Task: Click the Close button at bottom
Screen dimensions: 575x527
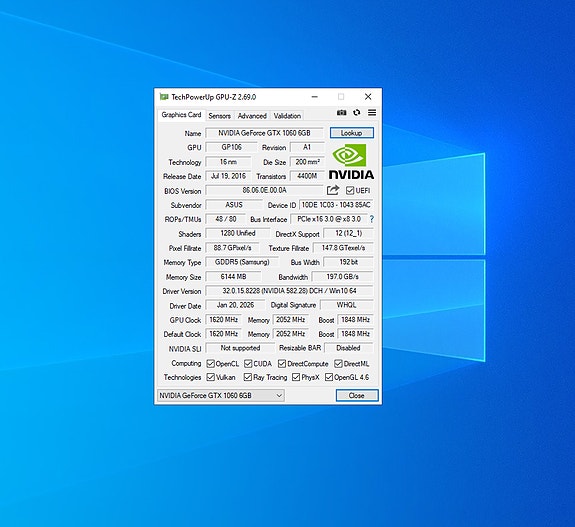Action: [x=357, y=395]
